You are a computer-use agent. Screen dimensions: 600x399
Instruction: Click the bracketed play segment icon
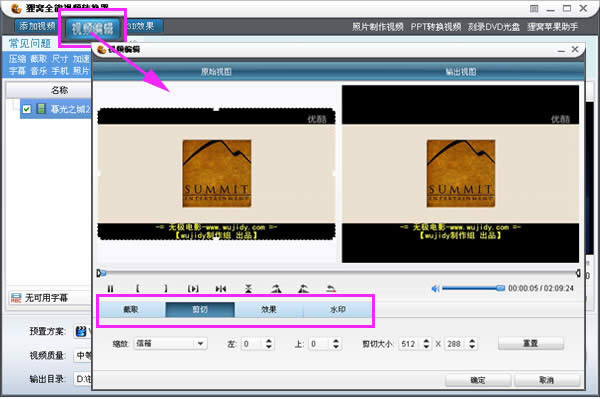193,289
